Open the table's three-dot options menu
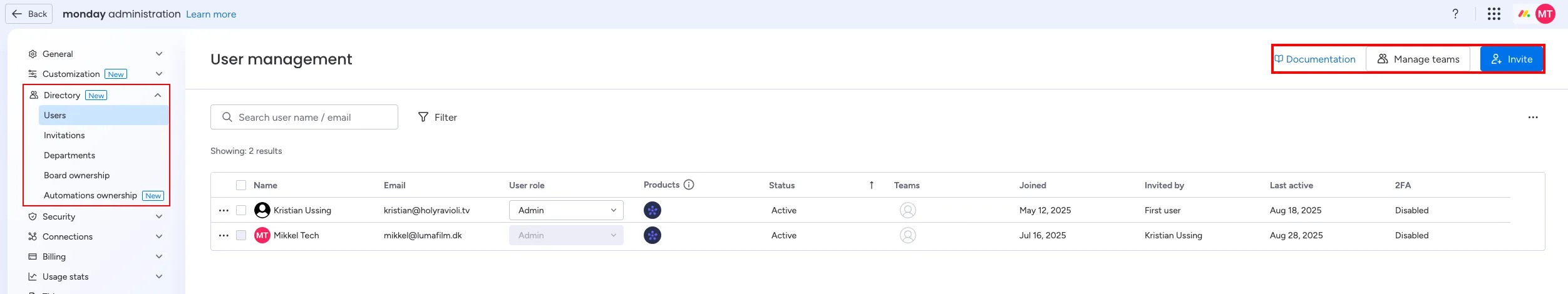Viewport: 1568px width, 294px height. pyautogui.click(x=1533, y=117)
